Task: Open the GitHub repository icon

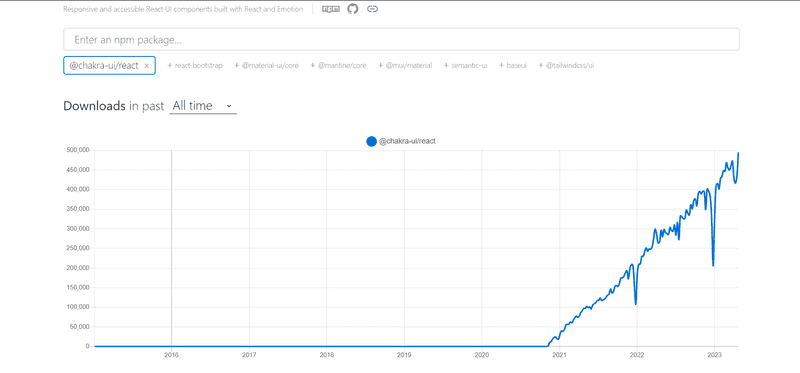Action: tap(353, 9)
